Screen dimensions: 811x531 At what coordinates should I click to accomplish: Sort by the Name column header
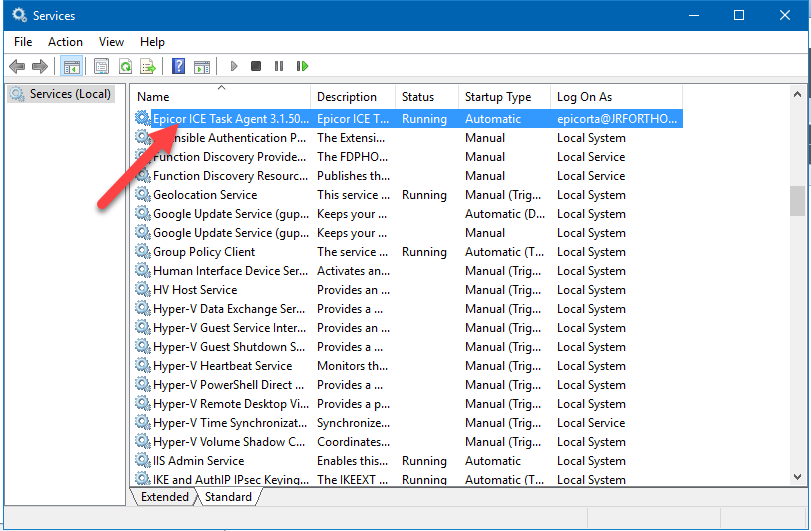(x=220, y=97)
